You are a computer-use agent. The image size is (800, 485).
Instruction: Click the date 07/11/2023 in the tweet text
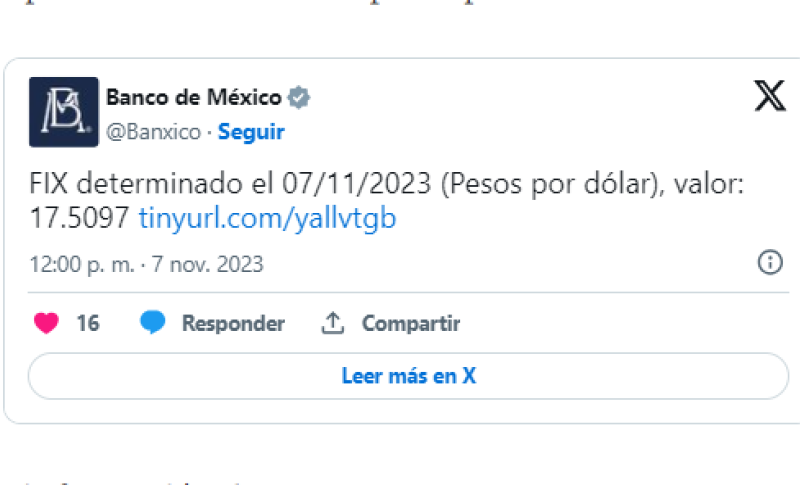coord(357,184)
